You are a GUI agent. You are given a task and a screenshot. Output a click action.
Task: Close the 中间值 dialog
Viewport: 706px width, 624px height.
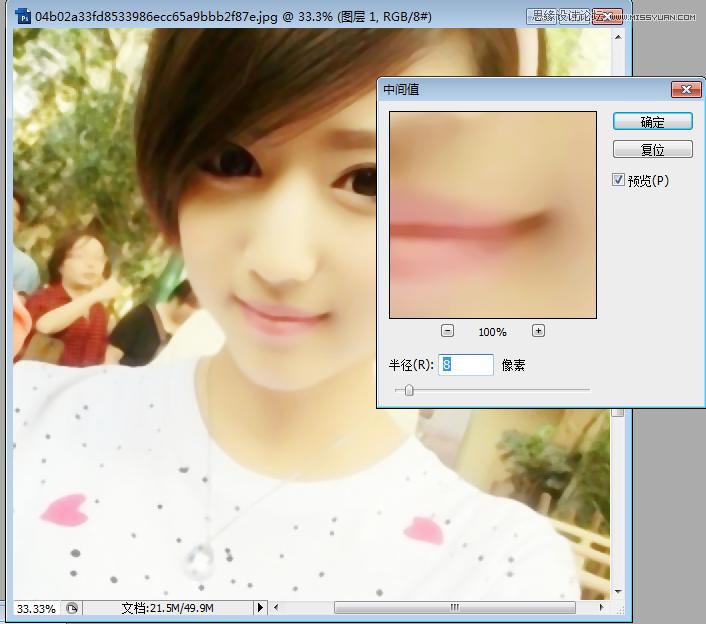pos(686,90)
